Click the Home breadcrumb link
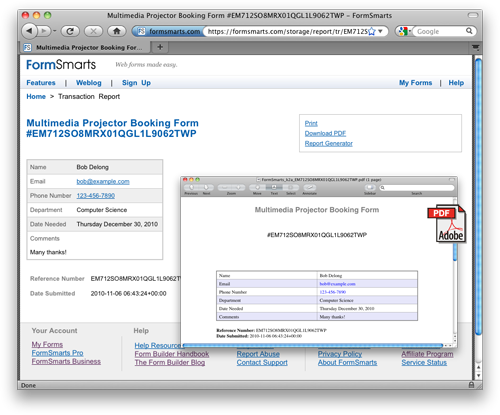 pos(36,96)
